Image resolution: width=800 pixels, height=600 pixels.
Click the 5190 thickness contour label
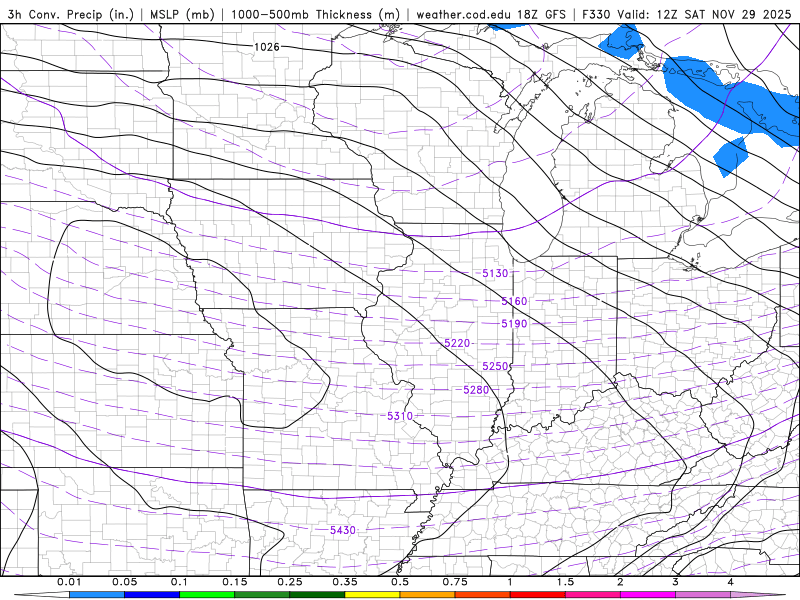(514, 324)
